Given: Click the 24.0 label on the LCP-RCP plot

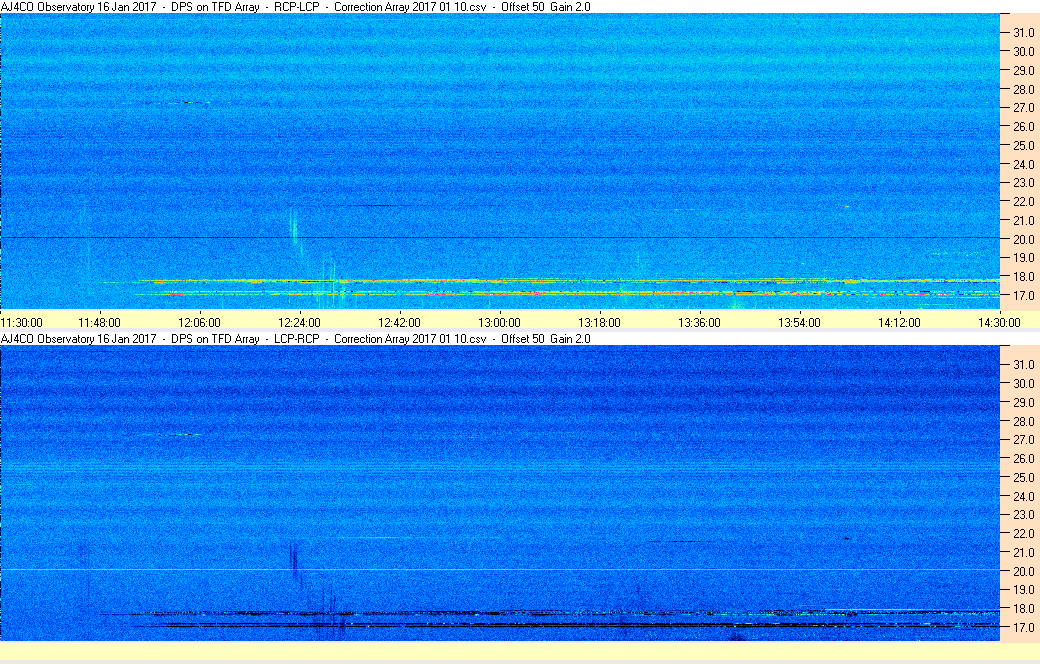Looking at the screenshot, I should point(1023,496).
